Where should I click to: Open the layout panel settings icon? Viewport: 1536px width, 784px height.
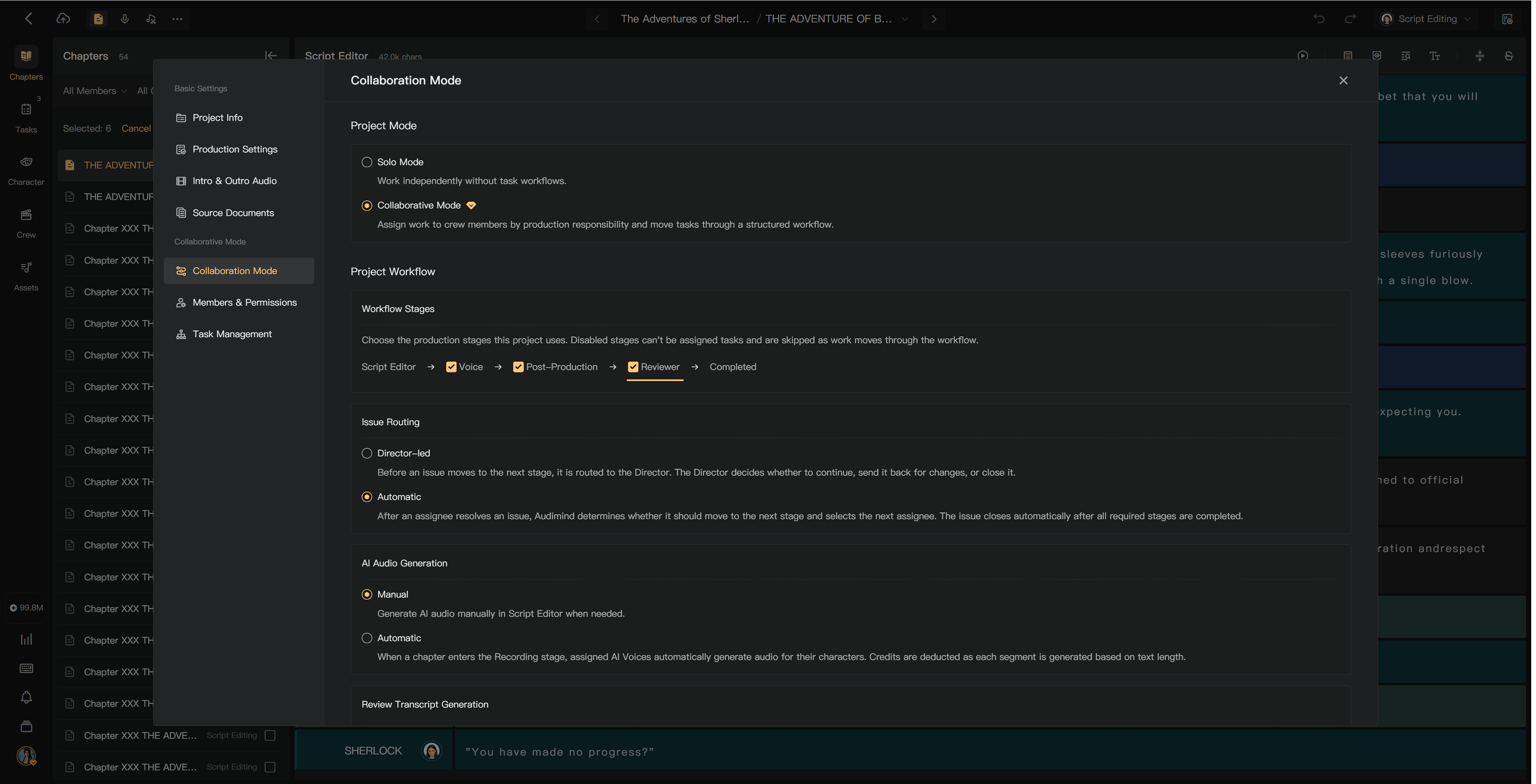[1507, 19]
